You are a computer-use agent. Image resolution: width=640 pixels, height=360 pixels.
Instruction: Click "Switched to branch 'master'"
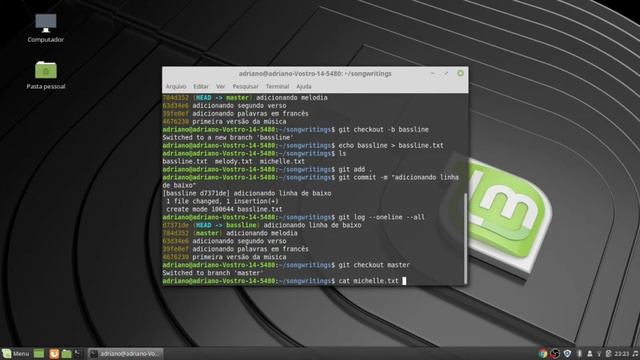[x=213, y=273]
